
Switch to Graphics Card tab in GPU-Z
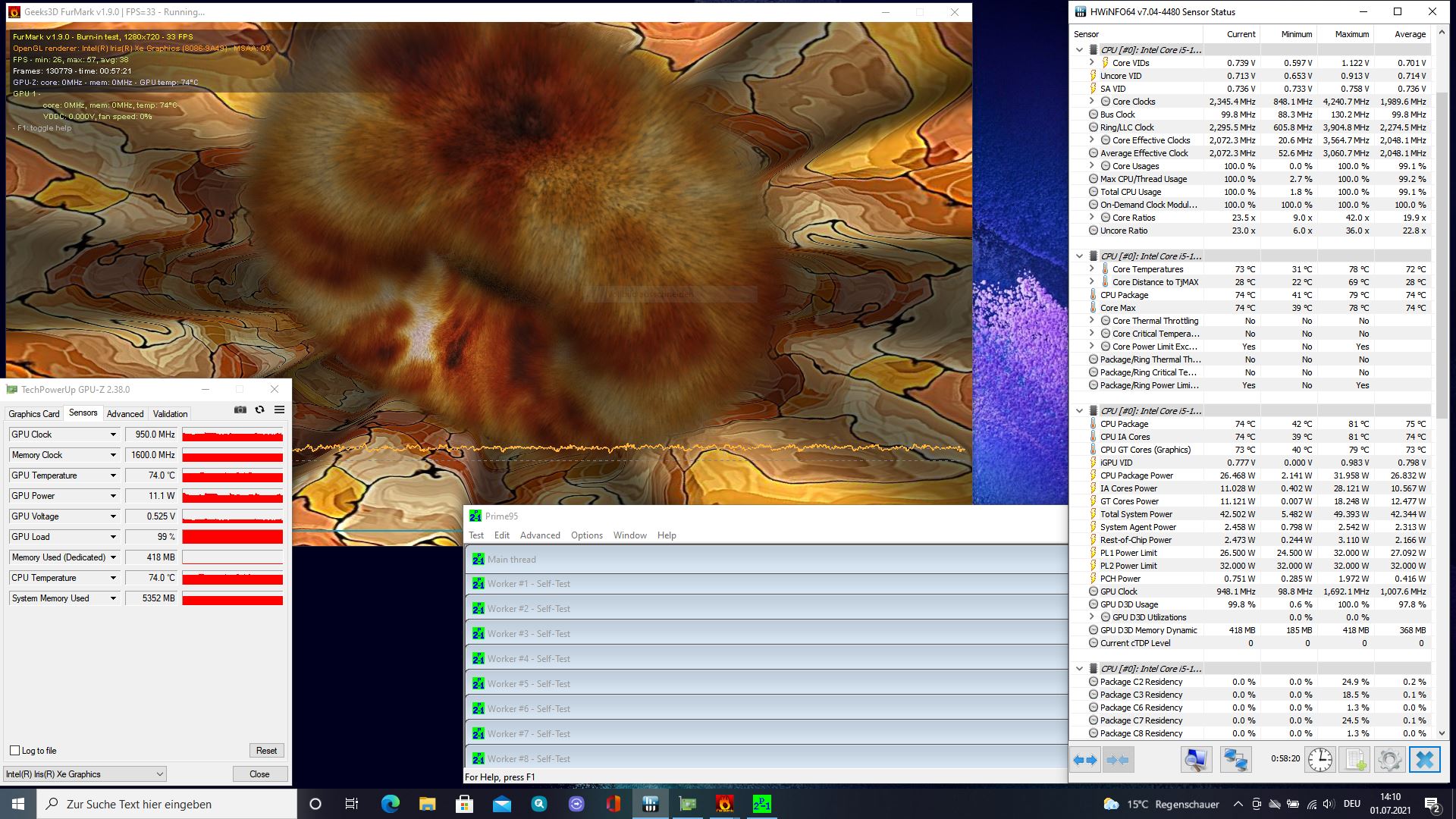(34, 414)
